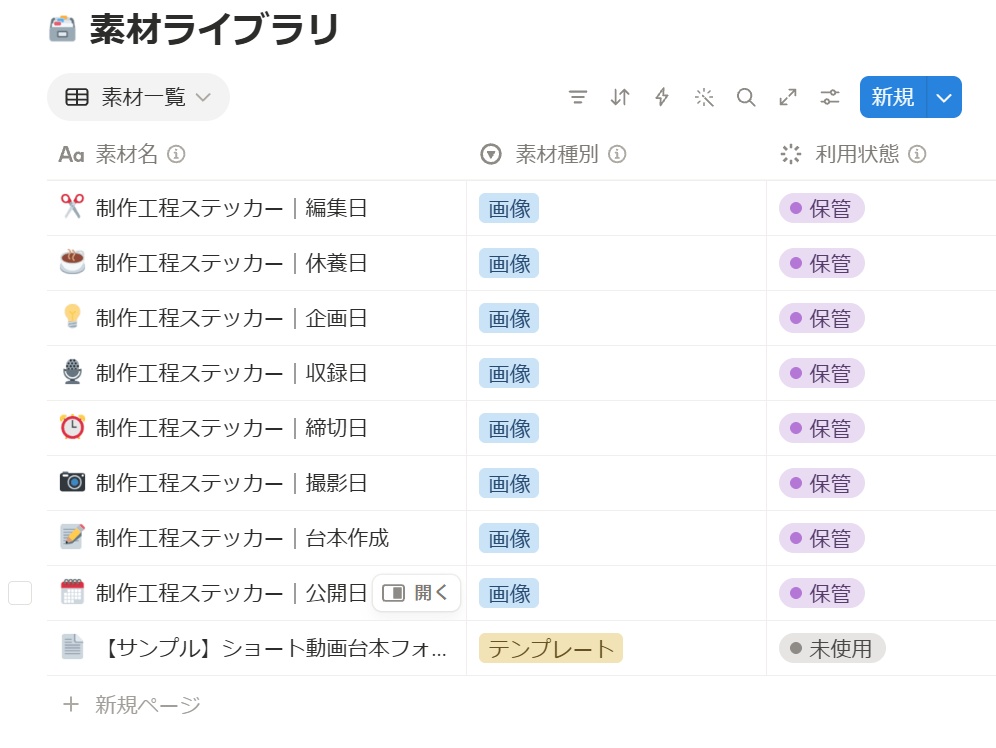This screenshot has height=748, width=996.
Task: Select the 素材ライブラリ page title
Action: [214, 29]
